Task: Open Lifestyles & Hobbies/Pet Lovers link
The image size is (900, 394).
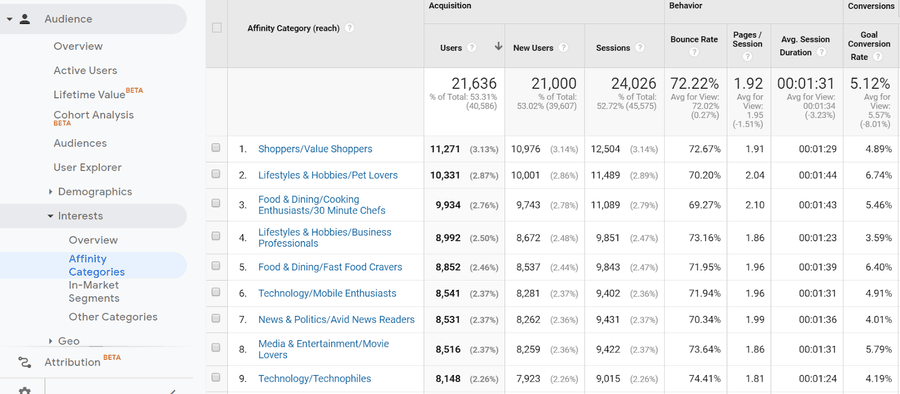Action: point(328,175)
